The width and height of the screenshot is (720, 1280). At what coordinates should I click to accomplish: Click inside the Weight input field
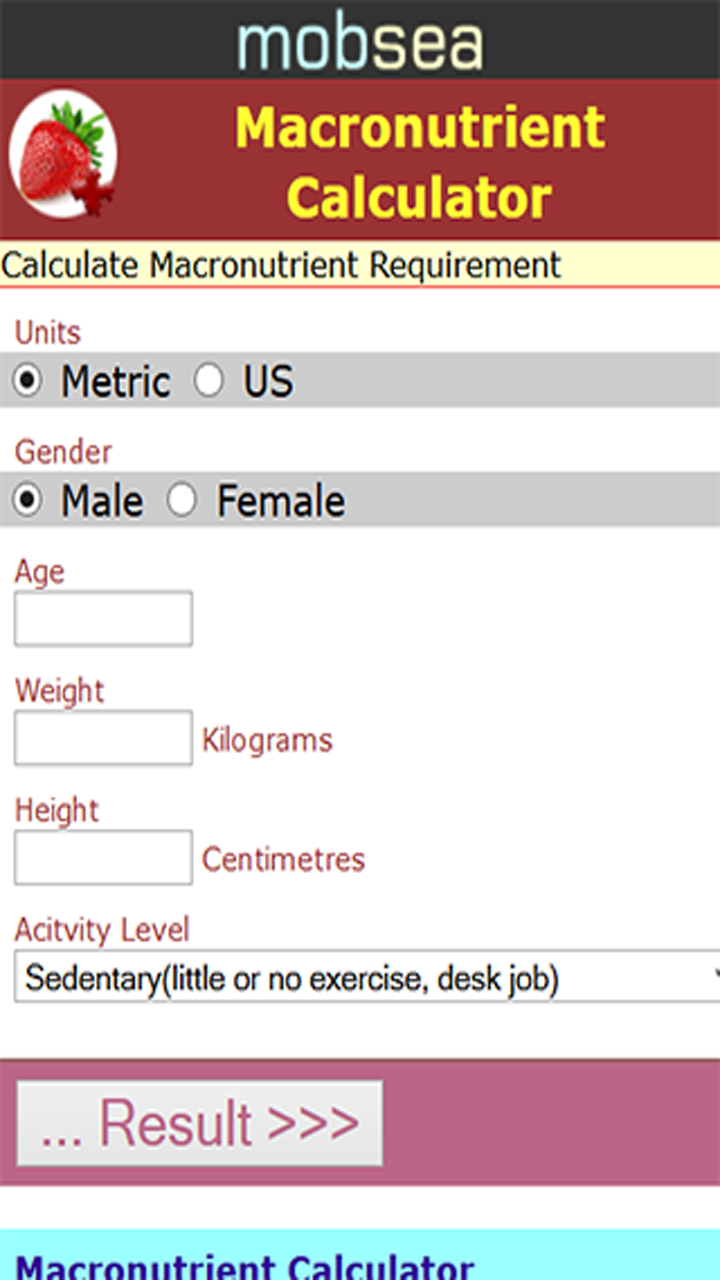click(x=102, y=737)
